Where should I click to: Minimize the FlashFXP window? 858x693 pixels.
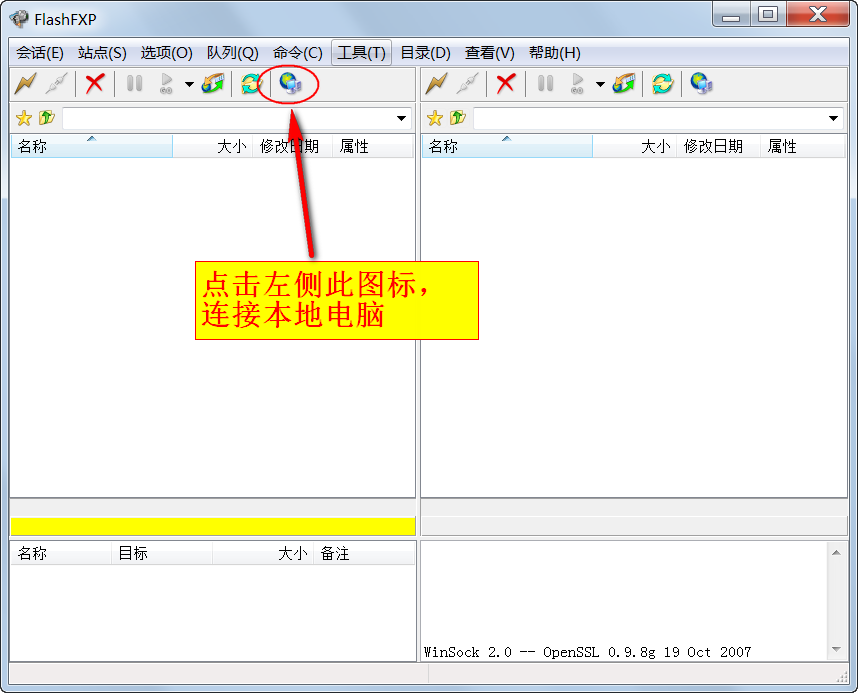point(731,15)
